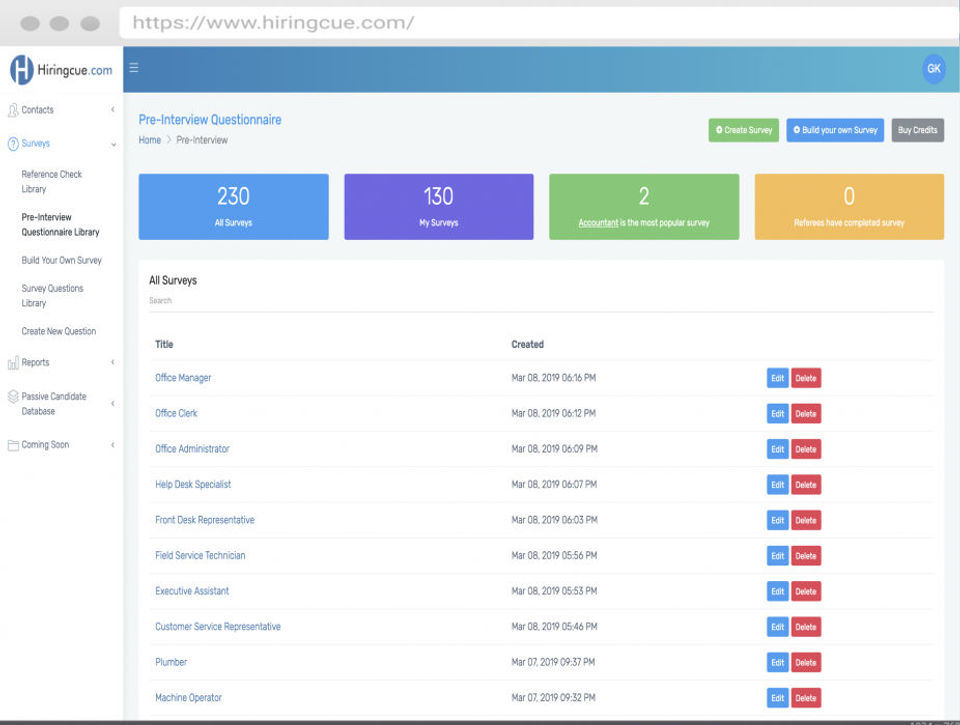Image resolution: width=960 pixels, height=725 pixels.
Task: Collapse the Surveys menu chevron
Action: pyautogui.click(x=113, y=145)
